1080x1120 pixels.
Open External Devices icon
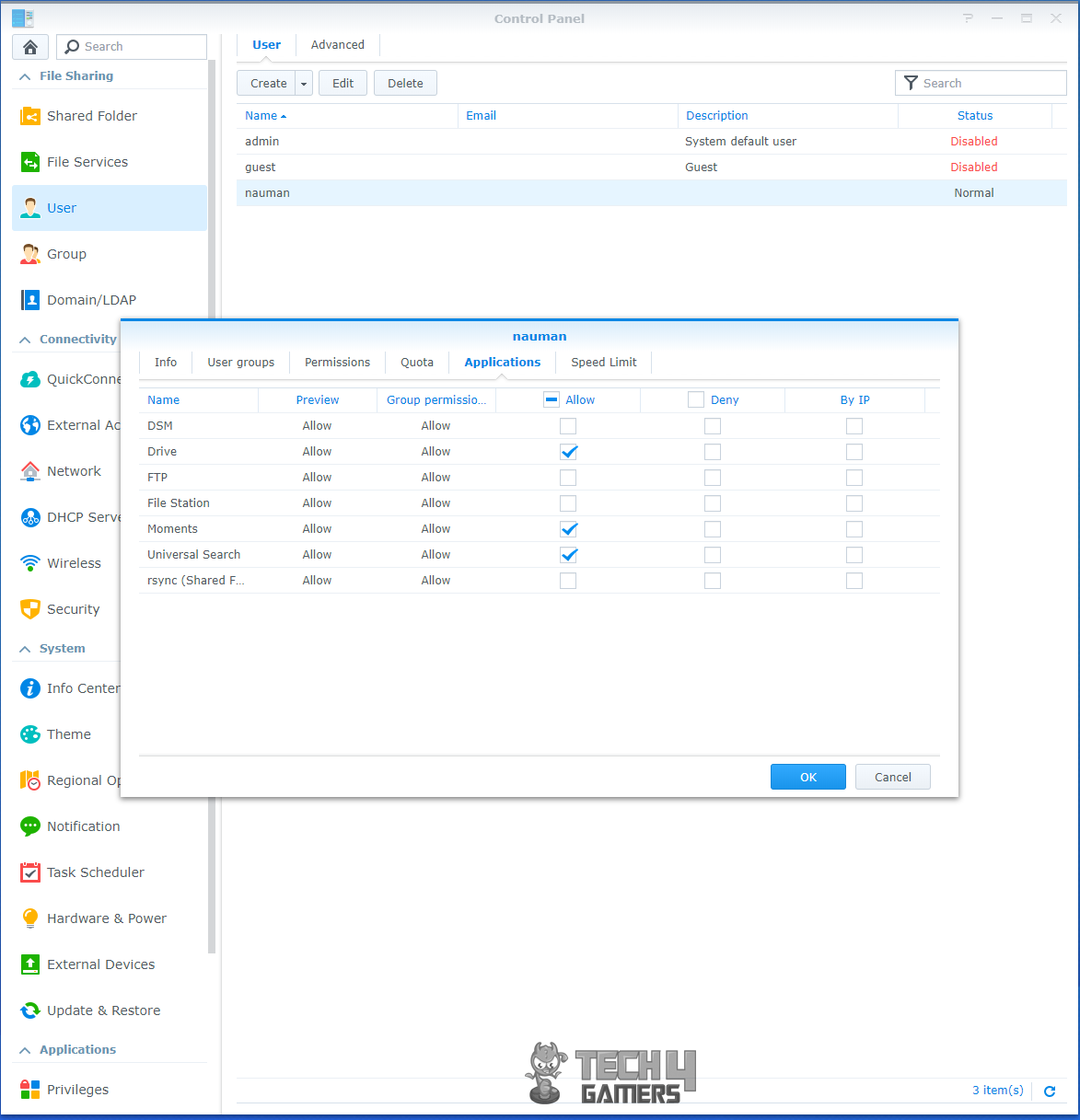30,964
